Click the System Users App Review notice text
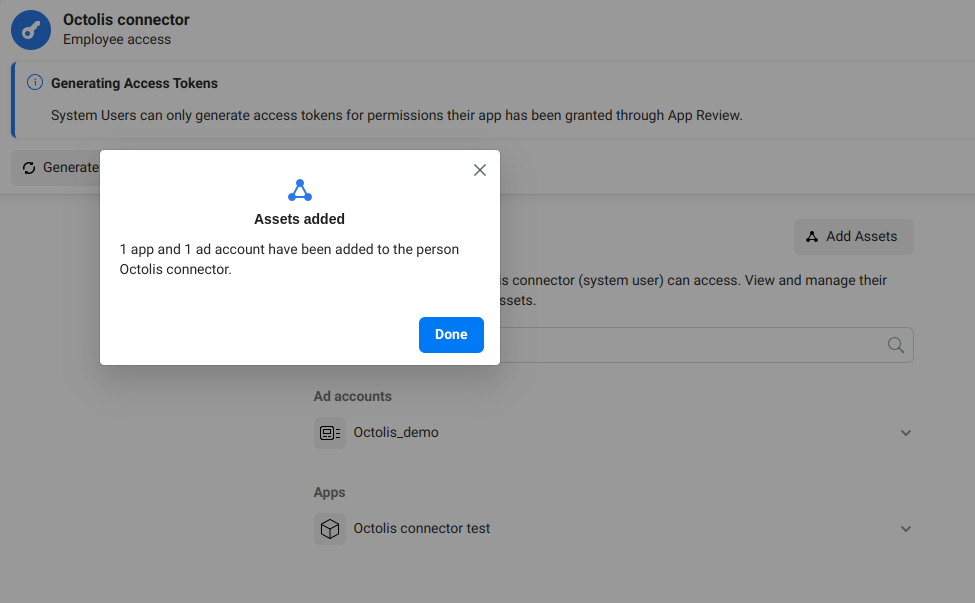Screen dimensions: 975x603 tap(397, 116)
